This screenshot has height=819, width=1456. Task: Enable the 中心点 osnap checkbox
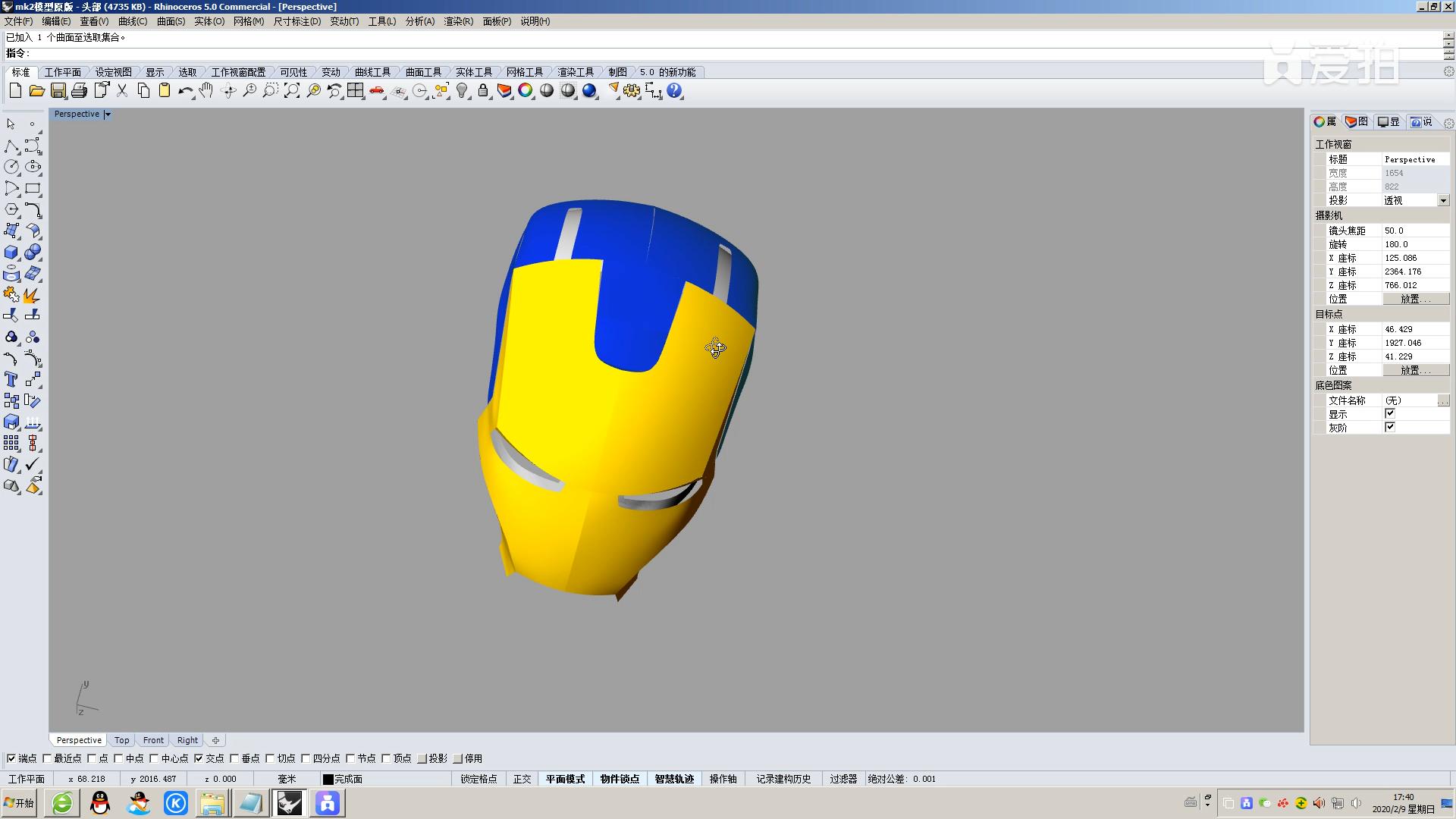[154, 758]
